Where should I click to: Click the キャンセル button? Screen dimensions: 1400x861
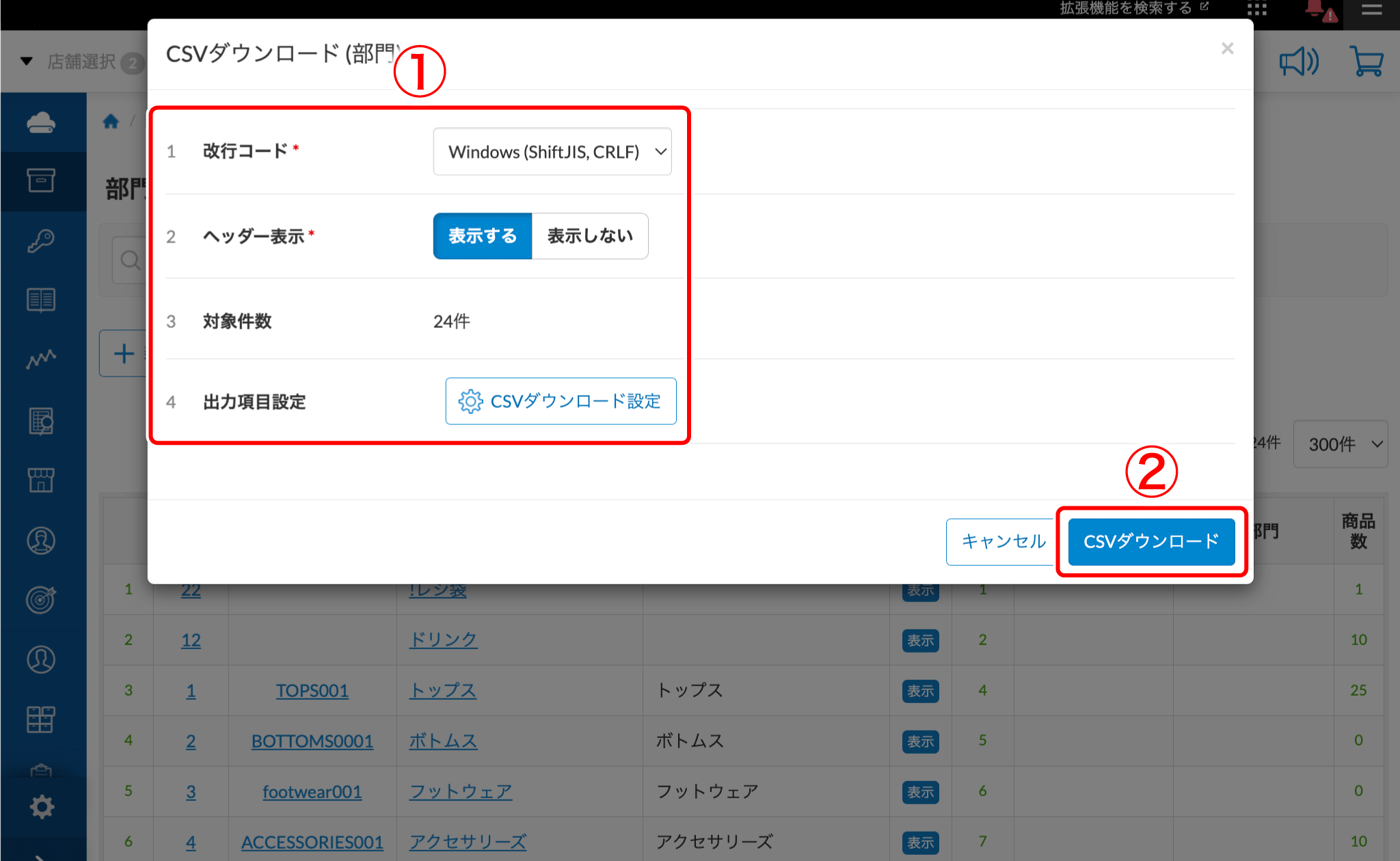click(1003, 542)
